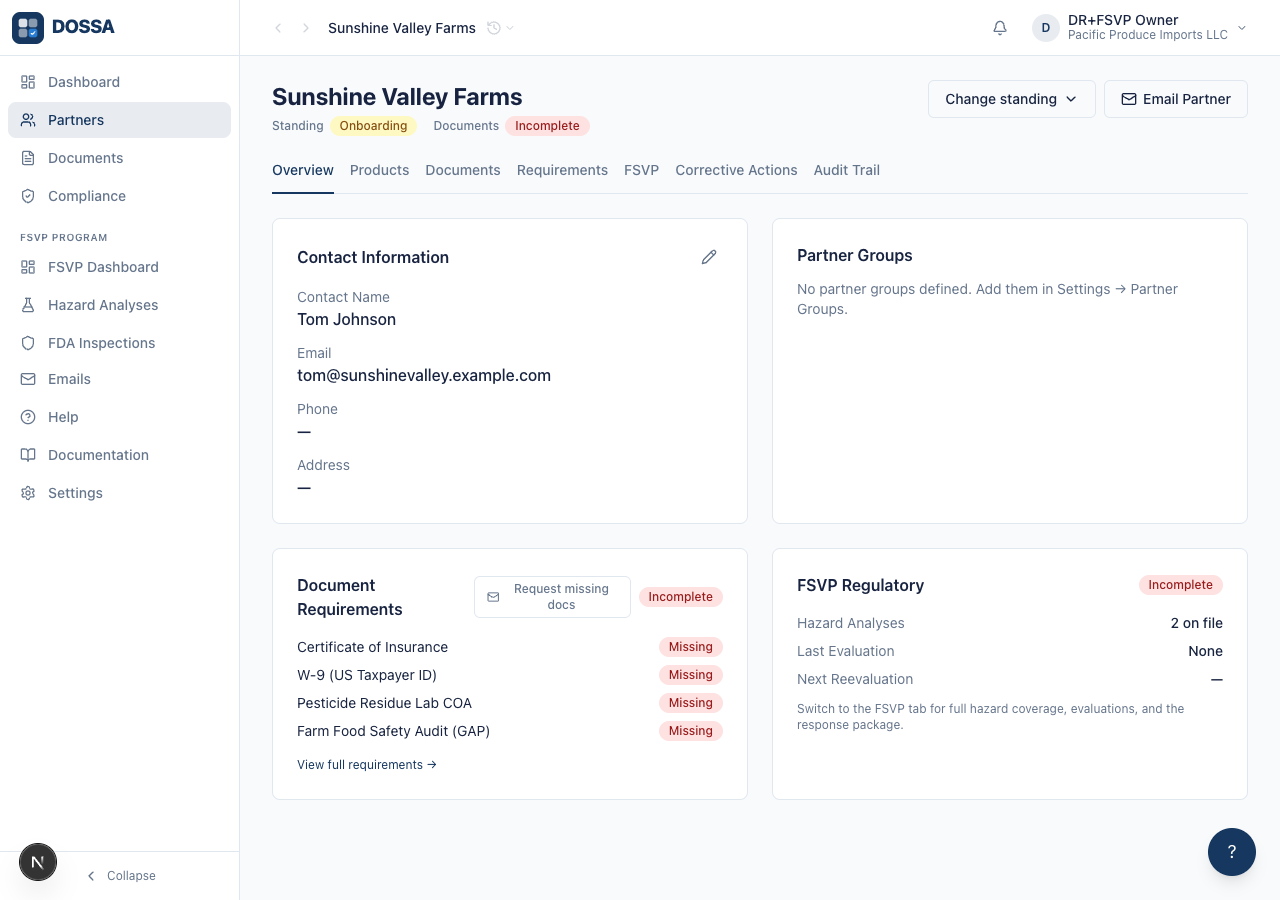Click the Email Partner button
The image size is (1280, 900).
pyautogui.click(x=1176, y=99)
